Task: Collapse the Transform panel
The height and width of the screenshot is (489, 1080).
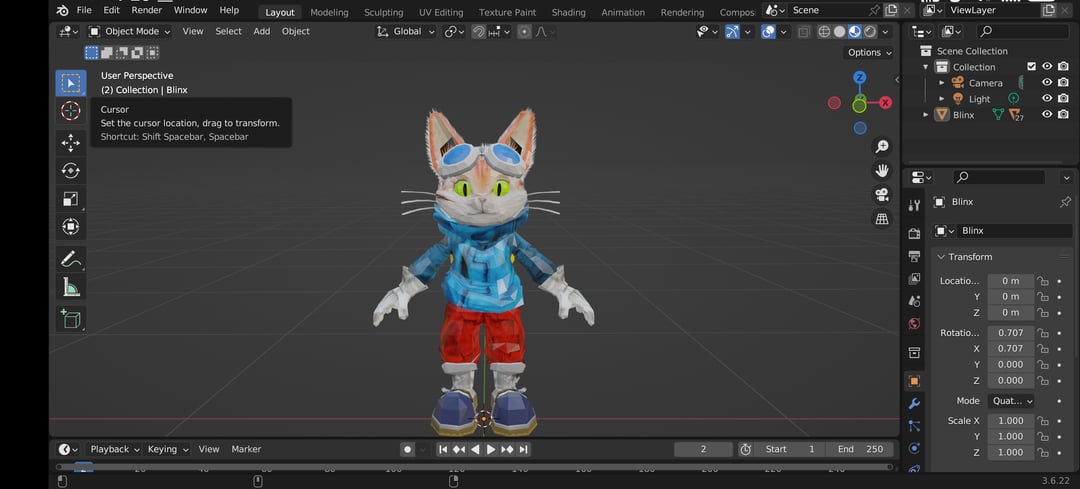Action: (942, 257)
